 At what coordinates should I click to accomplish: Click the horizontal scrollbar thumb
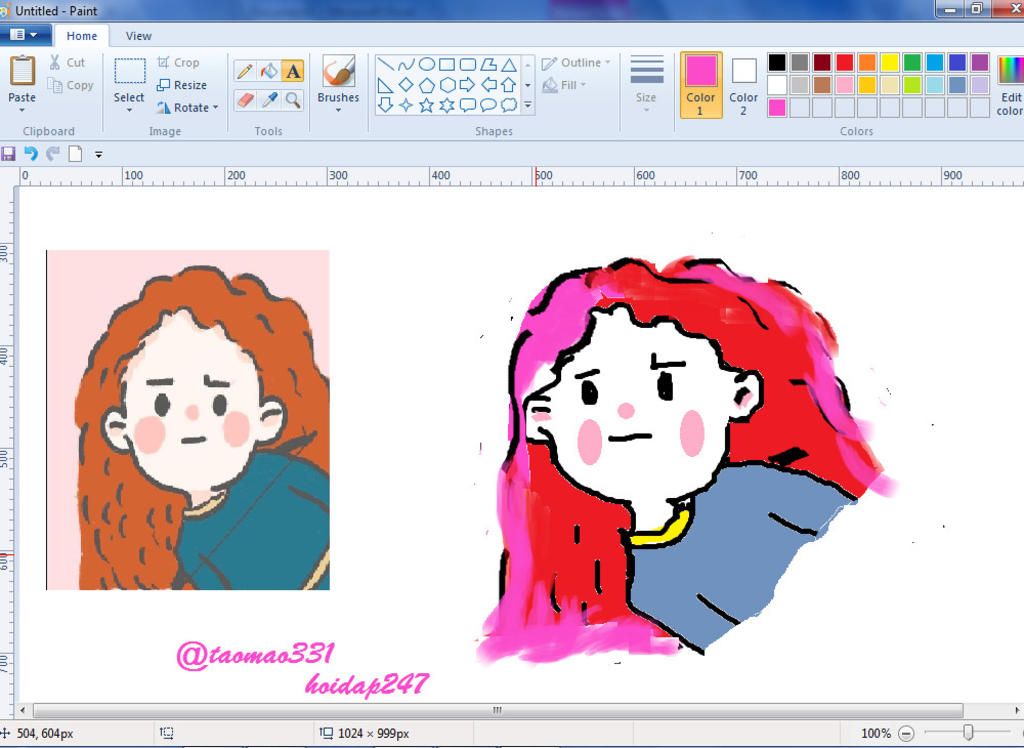[498, 710]
